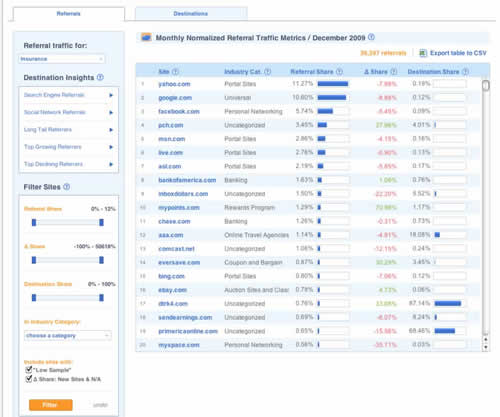
Task: Click Δ Share slider right handle
Action: coord(101,260)
